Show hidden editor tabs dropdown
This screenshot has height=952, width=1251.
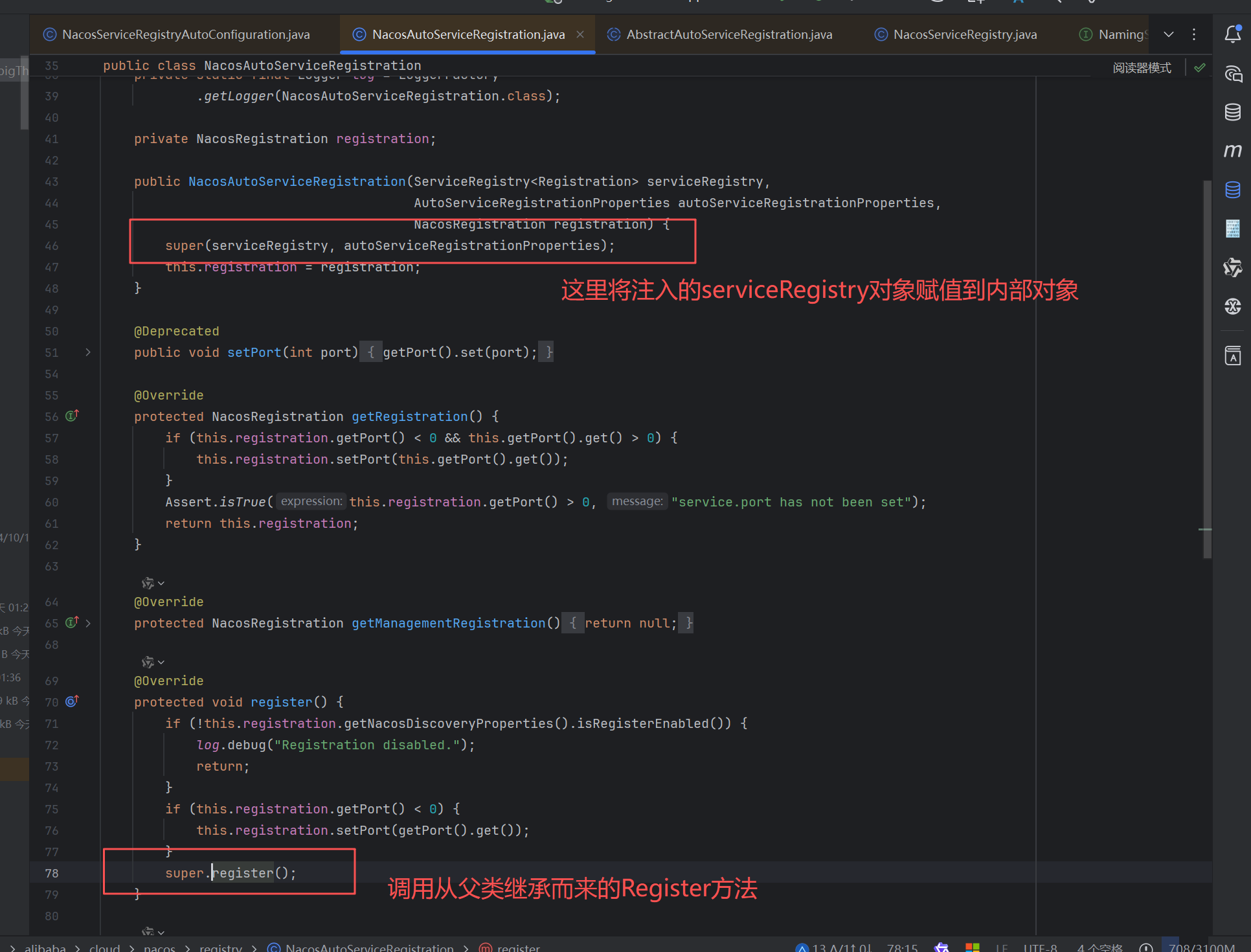pyautogui.click(x=1168, y=34)
